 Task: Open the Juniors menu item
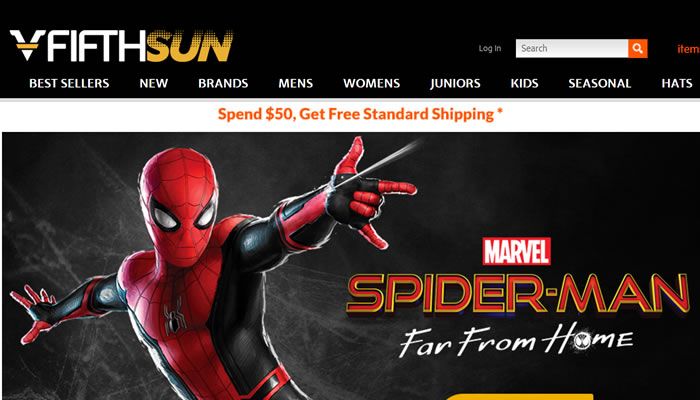455,83
